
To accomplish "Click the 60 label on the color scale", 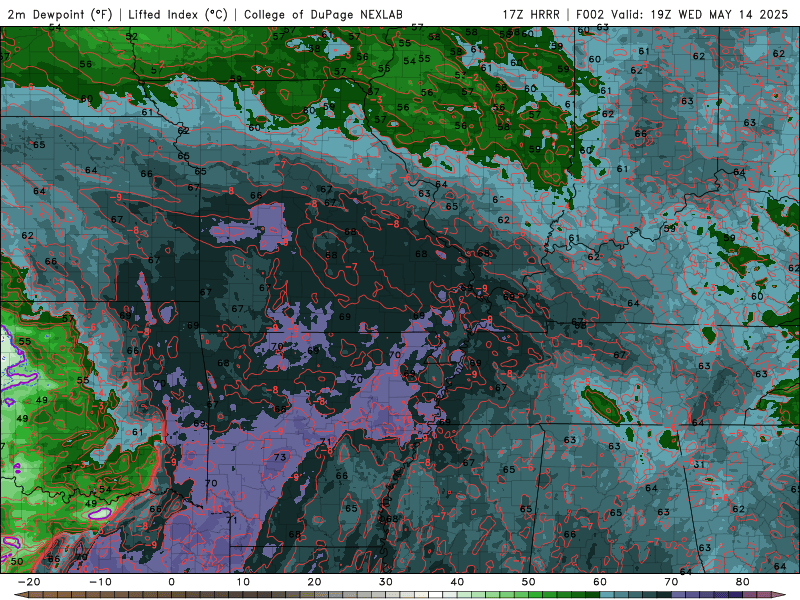I will coord(600,582).
